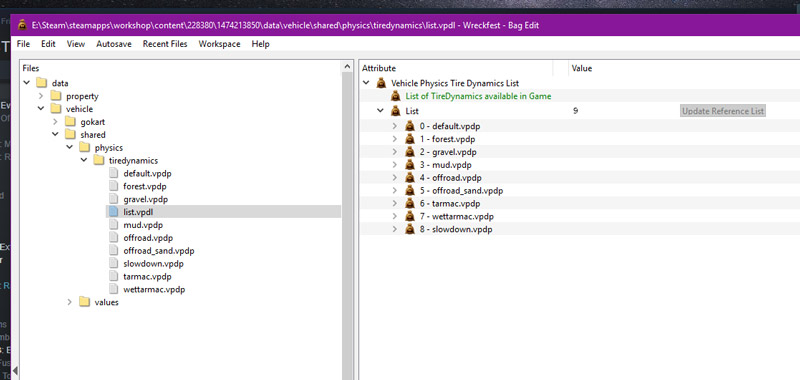800x380 pixels.
Task: Click the gokart folder icon
Action: pyautogui.click(x=70, y=122)
